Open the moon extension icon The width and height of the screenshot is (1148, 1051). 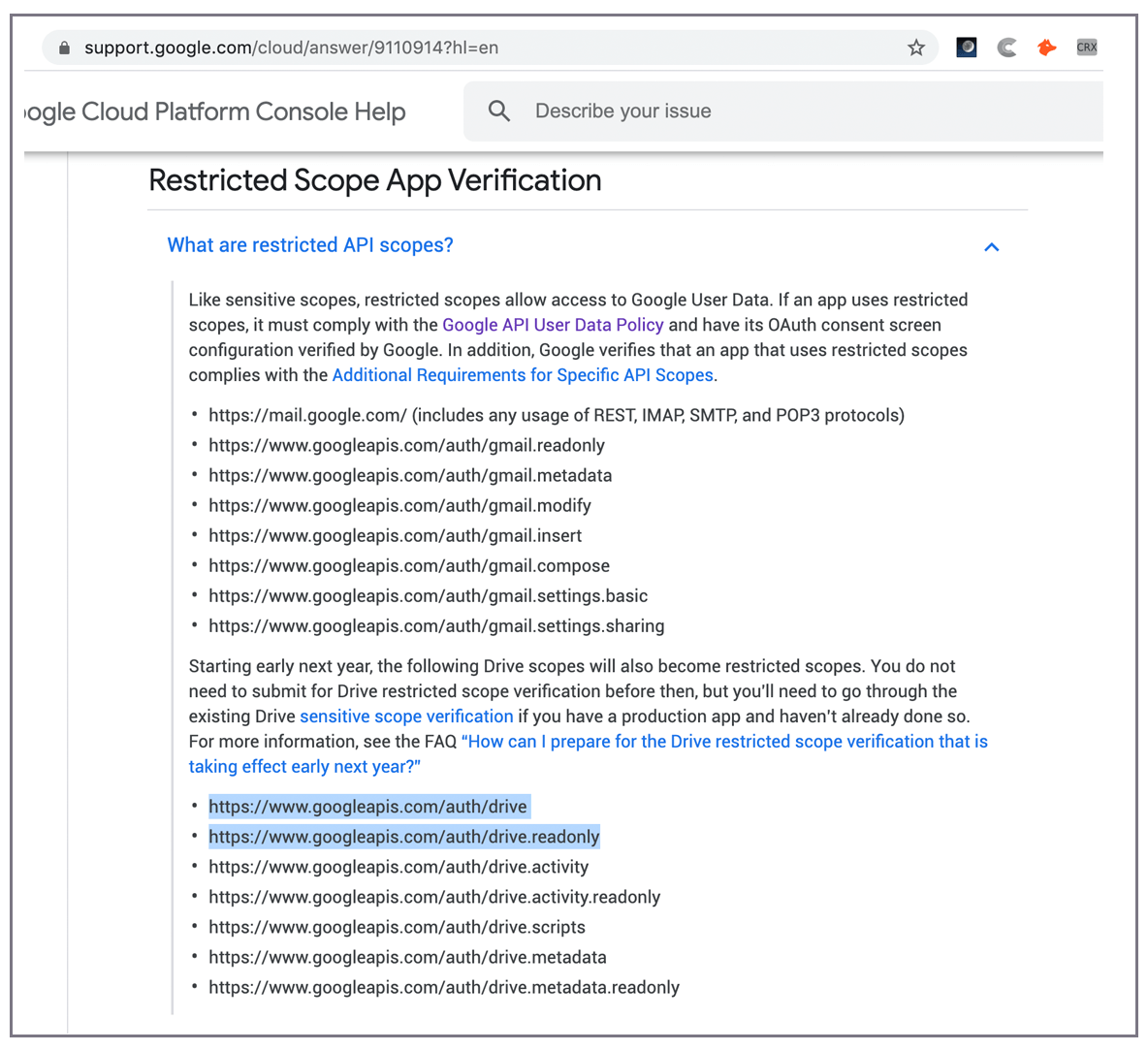[x=967, y=48]
